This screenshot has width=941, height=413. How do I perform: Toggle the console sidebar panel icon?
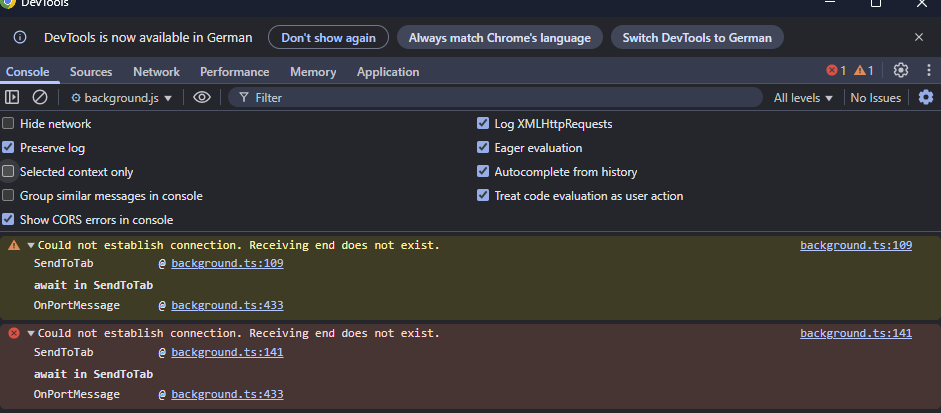point(12,97)
